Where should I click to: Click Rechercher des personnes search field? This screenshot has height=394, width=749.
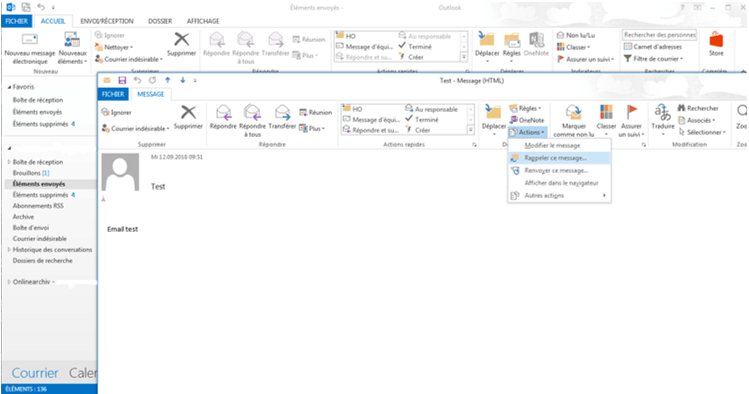[659, 35]
